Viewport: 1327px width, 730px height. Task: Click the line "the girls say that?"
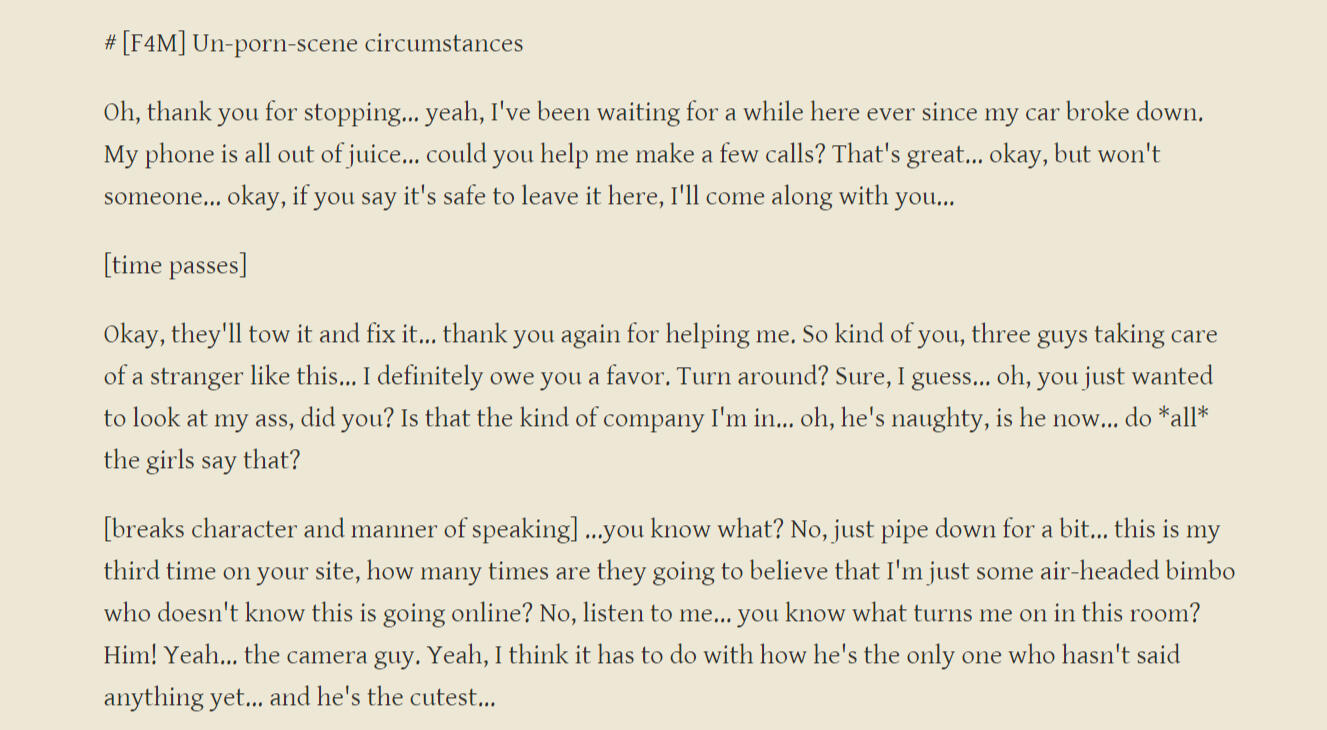[202, 461]
